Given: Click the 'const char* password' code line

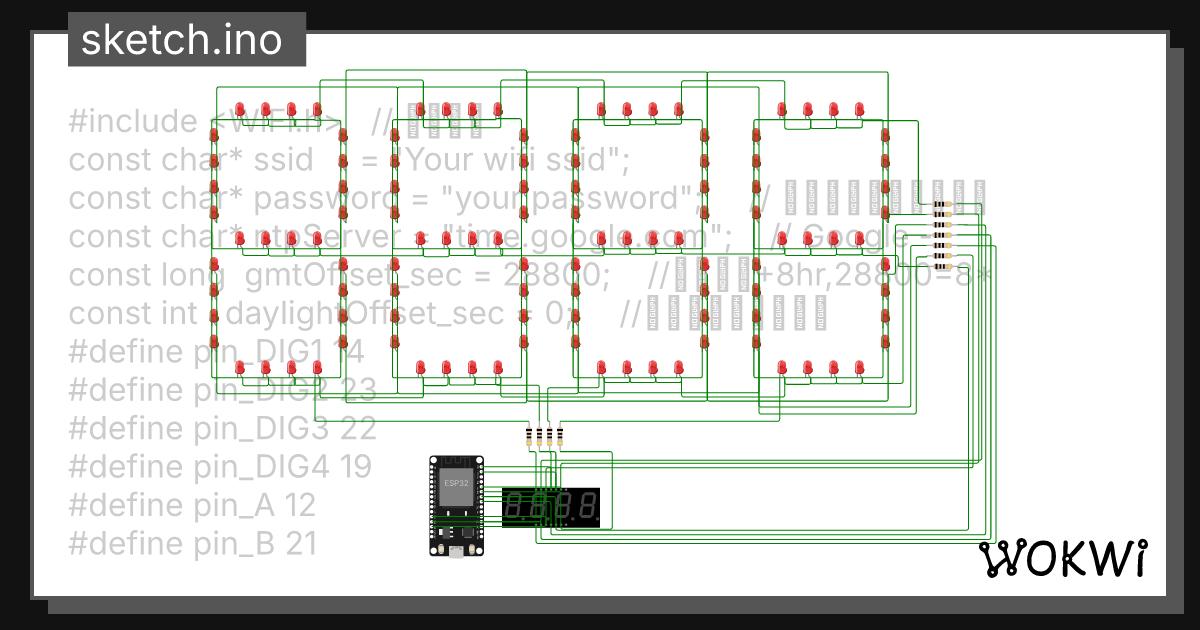Looking at the screenshot, I should click(x=529, y=198).
